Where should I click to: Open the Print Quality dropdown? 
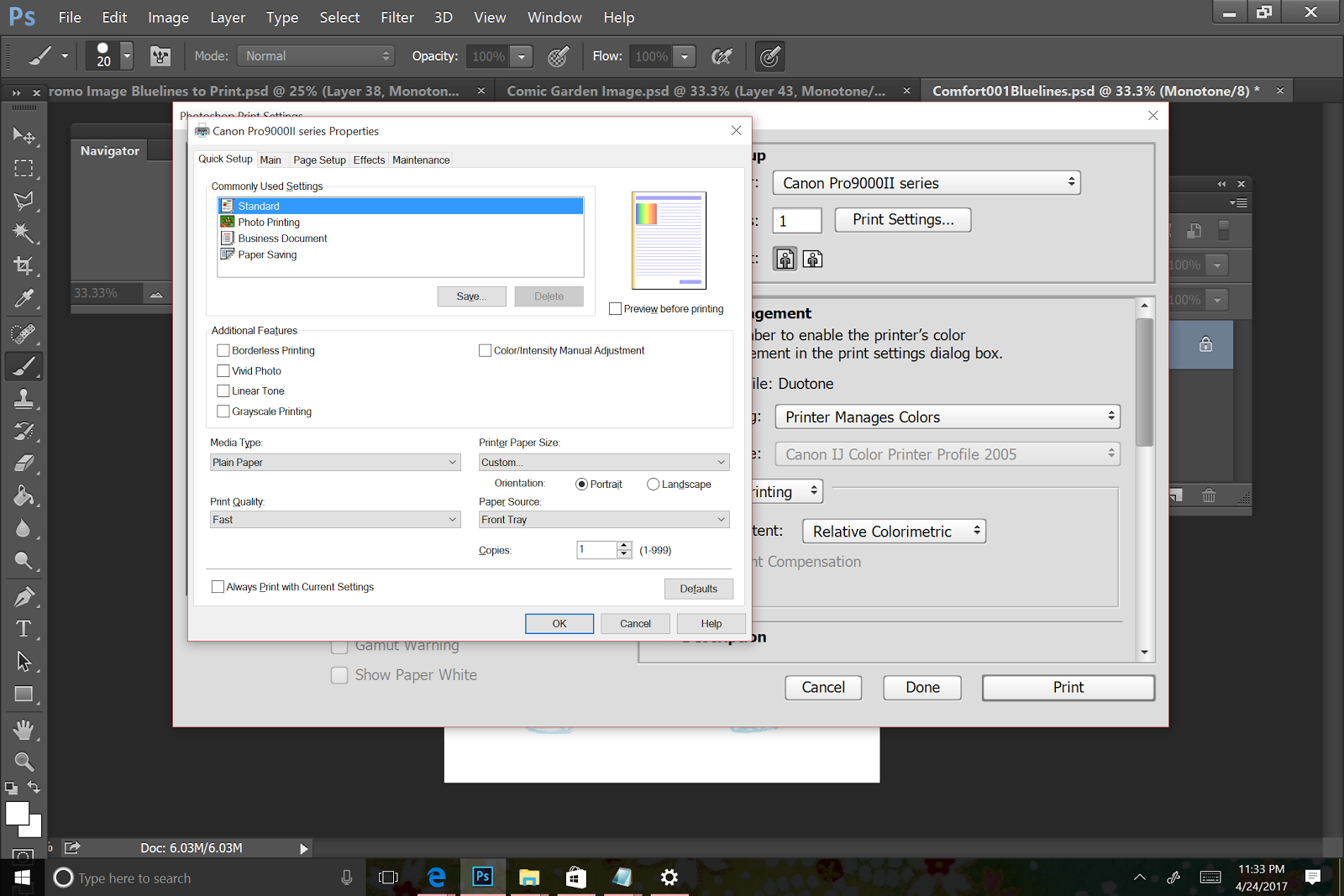pos(335,520)
